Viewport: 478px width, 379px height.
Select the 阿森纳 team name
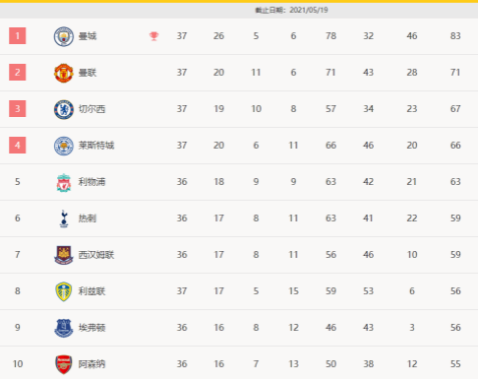pyautogui.click(x=92, y=364)
